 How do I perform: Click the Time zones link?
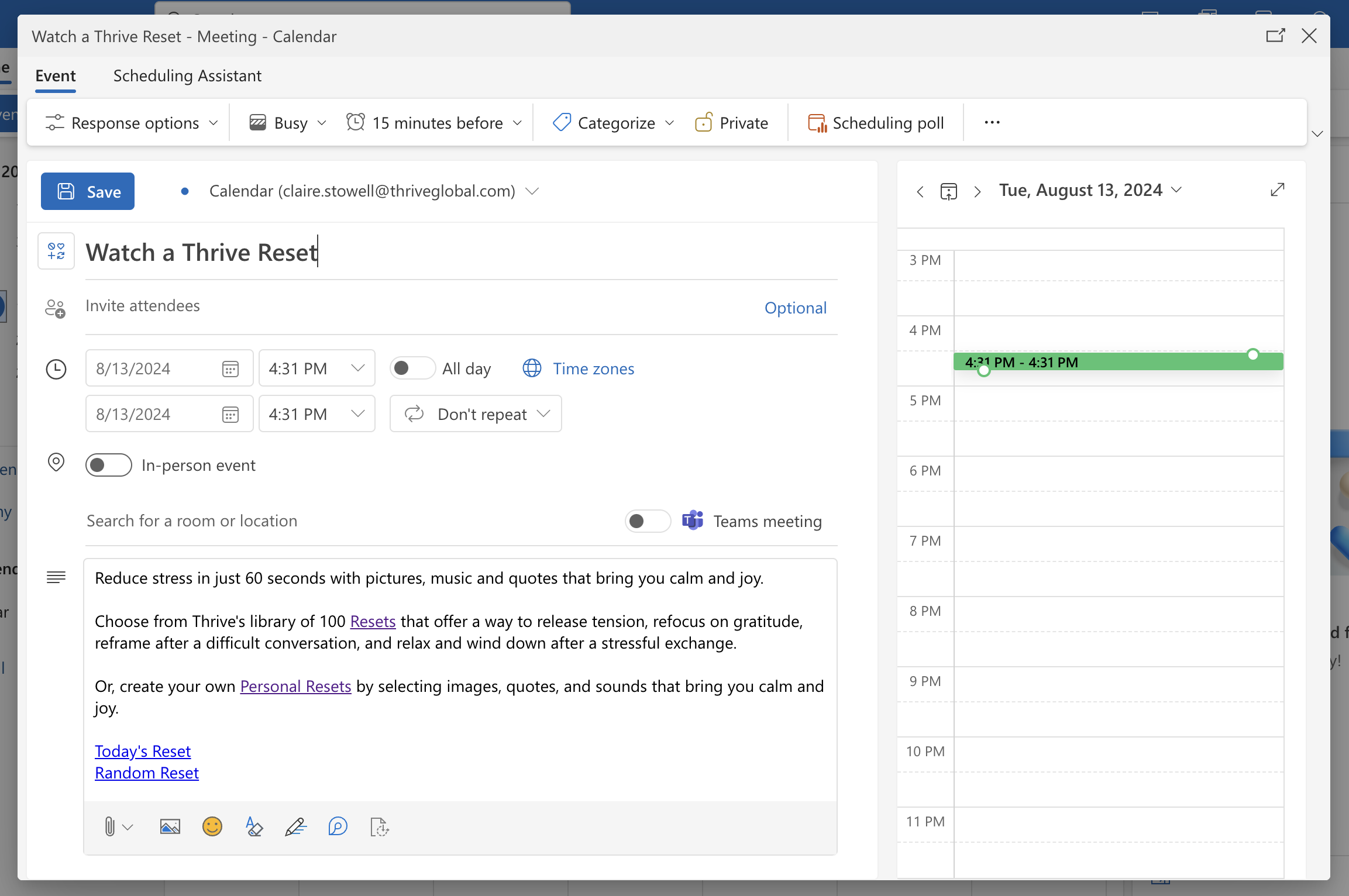coord(594,368)
